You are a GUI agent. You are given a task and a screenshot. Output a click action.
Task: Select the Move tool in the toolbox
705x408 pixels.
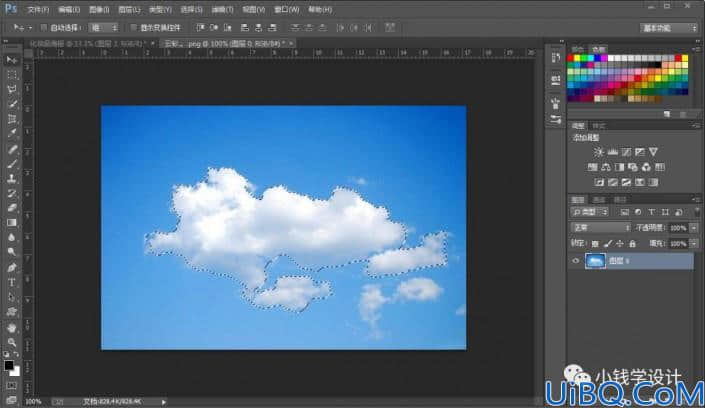[x=12, y=60]
